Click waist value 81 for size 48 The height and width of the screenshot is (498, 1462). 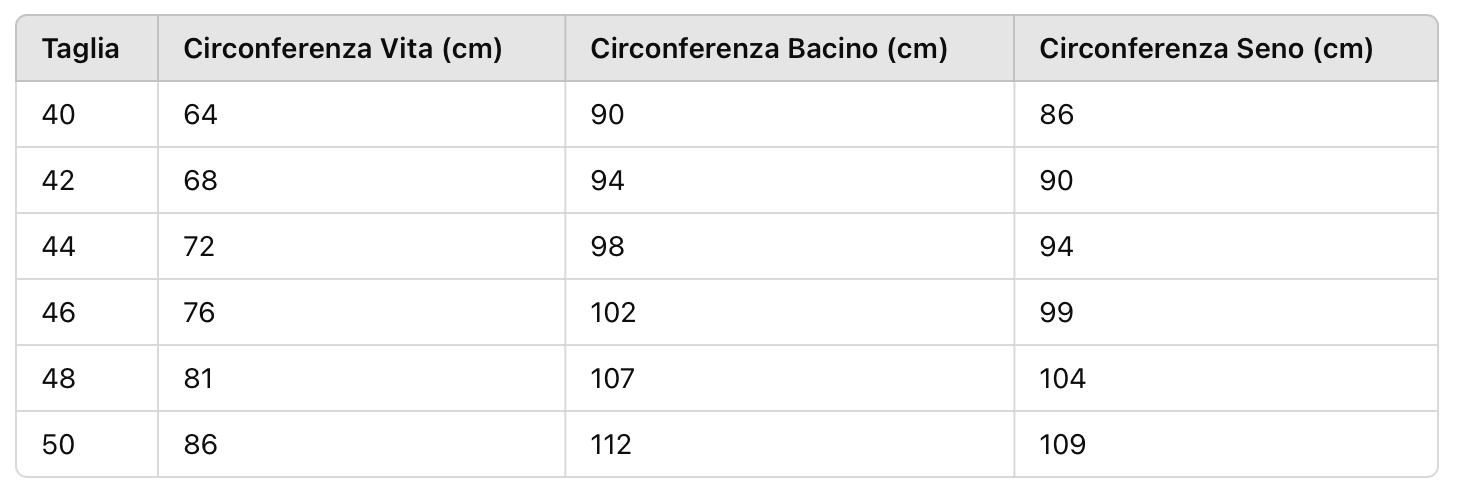pyautogui.click(x=199, y=379)
